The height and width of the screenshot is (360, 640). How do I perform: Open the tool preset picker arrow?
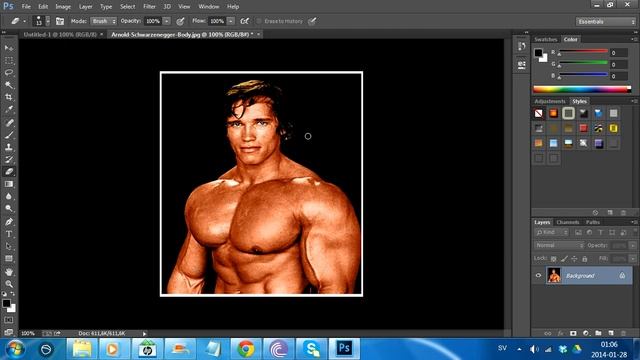(24, 21)
